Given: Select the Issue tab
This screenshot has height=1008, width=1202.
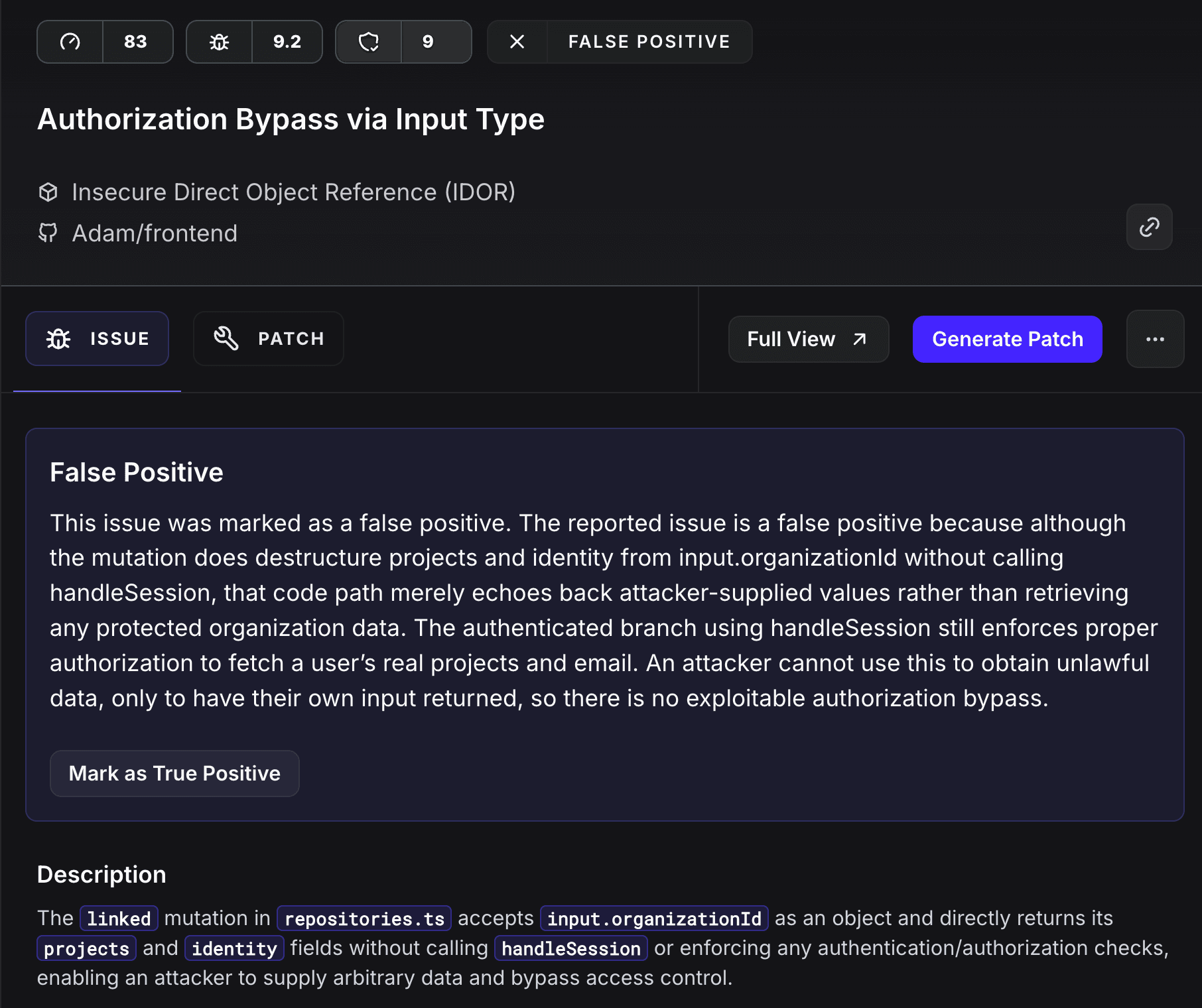Looking at the screenshot, I should [x=97, y=338].
